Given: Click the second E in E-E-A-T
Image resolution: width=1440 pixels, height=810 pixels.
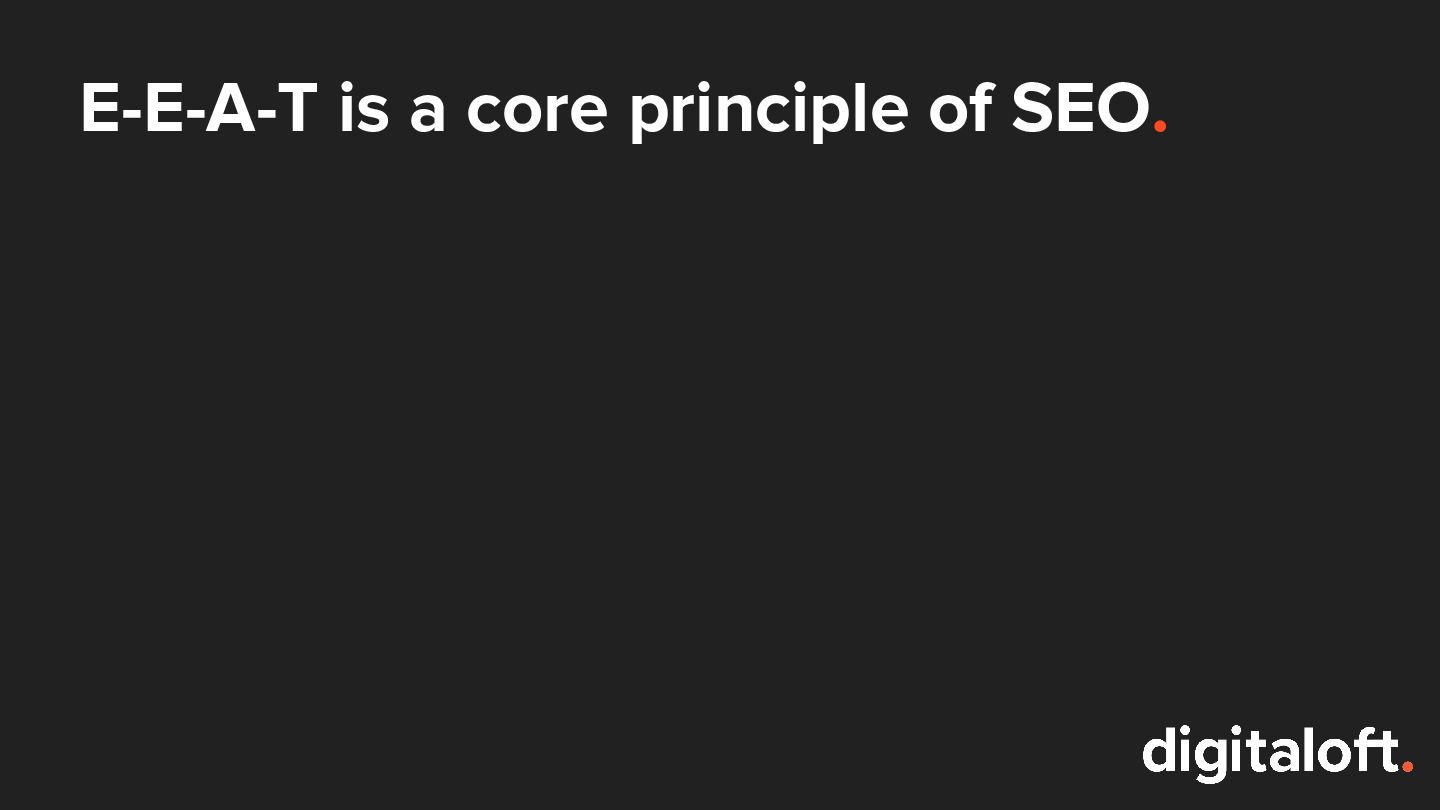Looking at the screenshot, I should click(163, 108).
